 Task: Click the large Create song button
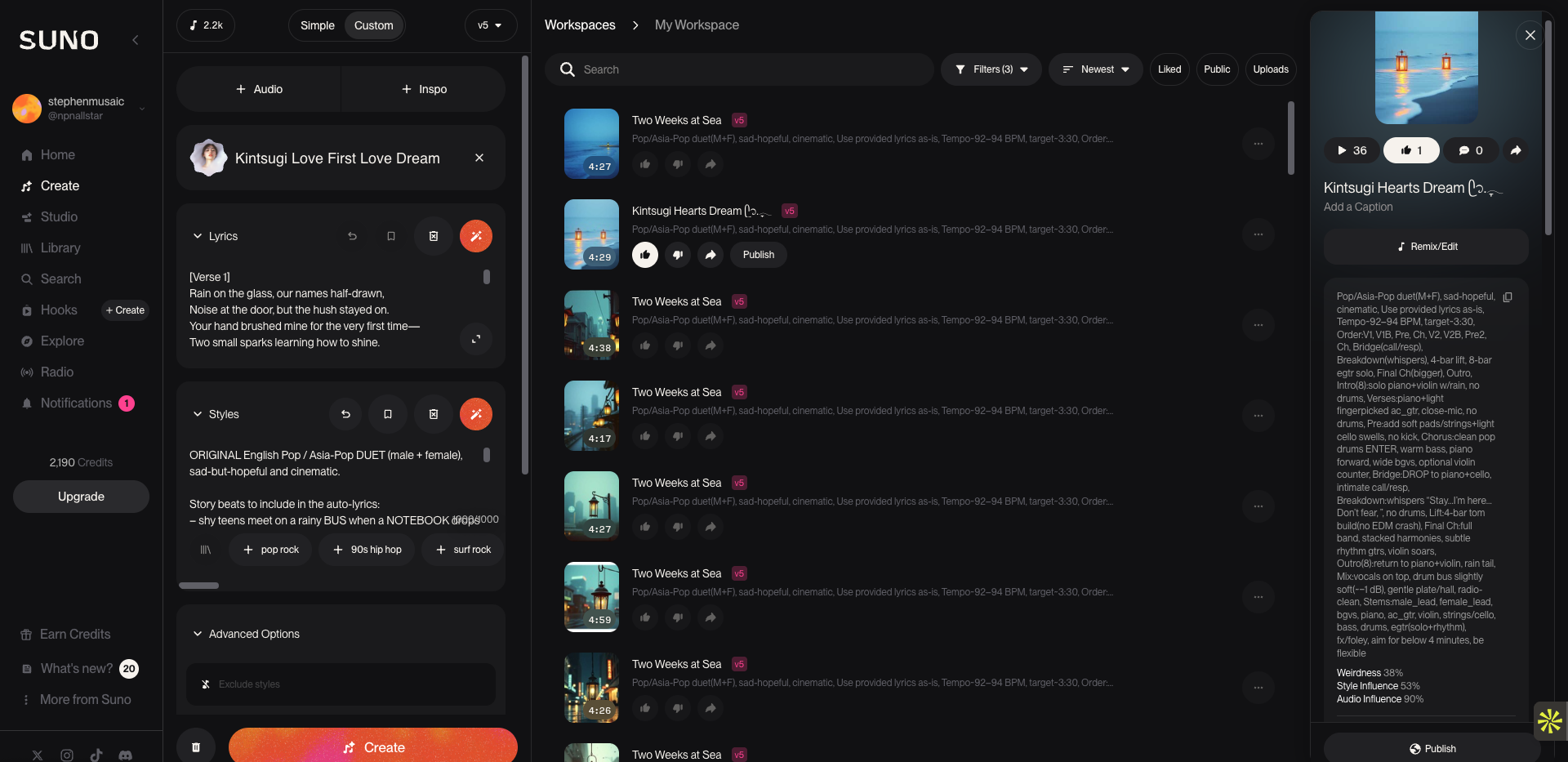[x=373, y=746]
